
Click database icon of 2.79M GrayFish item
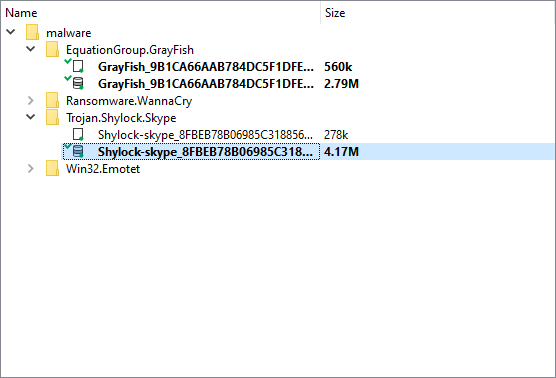pyautogui.click(x=78, y=83)
